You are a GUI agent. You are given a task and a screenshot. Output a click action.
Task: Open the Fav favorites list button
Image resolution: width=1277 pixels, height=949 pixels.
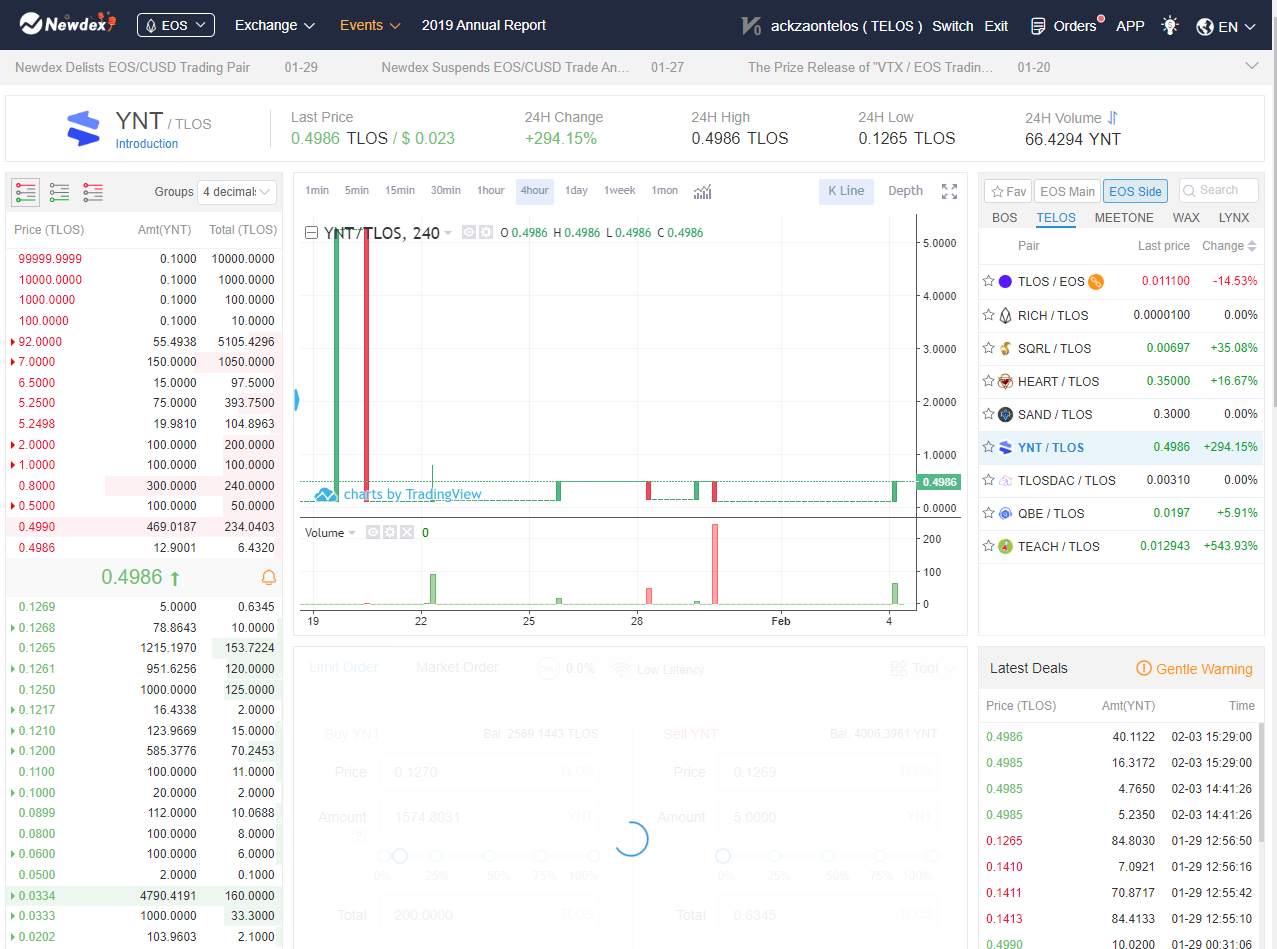pyautogui.click(x=1008, y=191)
